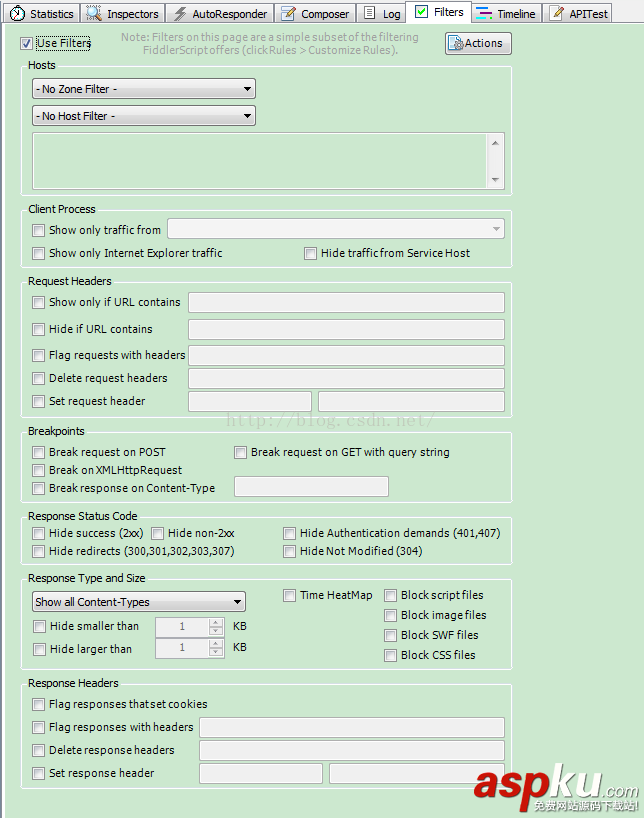644x818 pixels.
Task: Click the AutoResponder lightning bolt icon
Action: point(180,14)
